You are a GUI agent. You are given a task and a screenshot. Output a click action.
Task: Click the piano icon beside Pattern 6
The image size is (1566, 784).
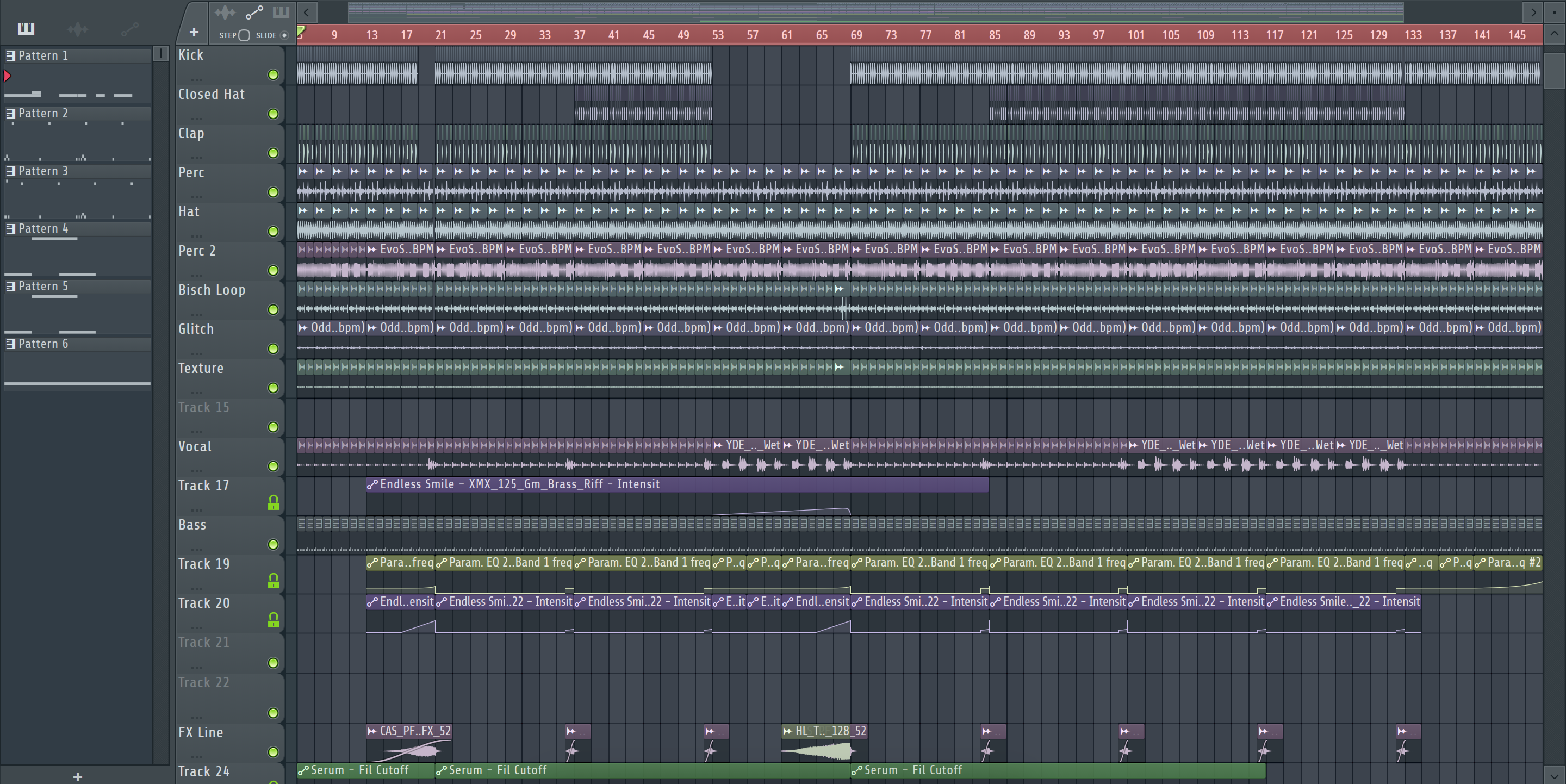click(10, 345)
